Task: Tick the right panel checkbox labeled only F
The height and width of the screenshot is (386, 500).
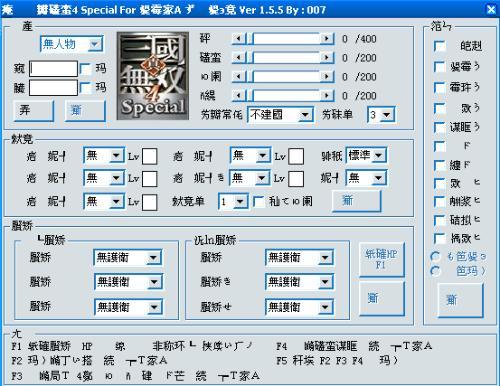Action: point(440,146)
